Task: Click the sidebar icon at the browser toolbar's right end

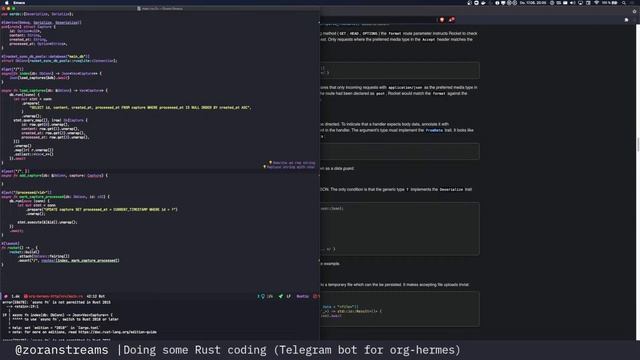Action: pyautogui.click(x=627, y=20)
